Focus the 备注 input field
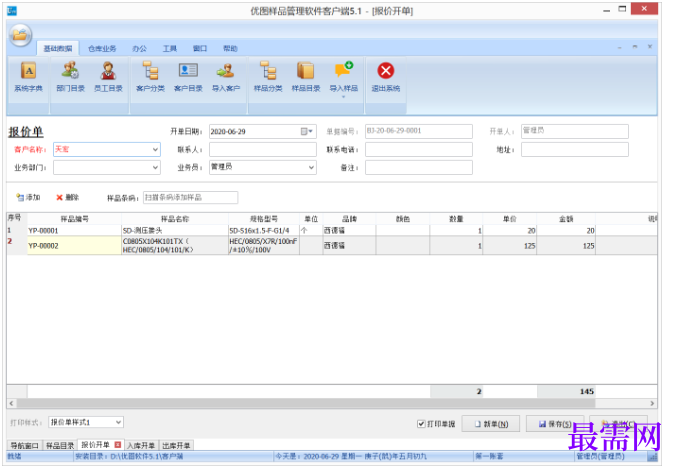Viewport: 680px width, 468px height. point(419,167)
